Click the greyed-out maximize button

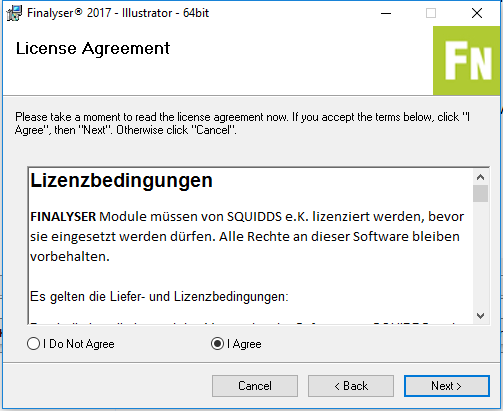coord(431,13)
